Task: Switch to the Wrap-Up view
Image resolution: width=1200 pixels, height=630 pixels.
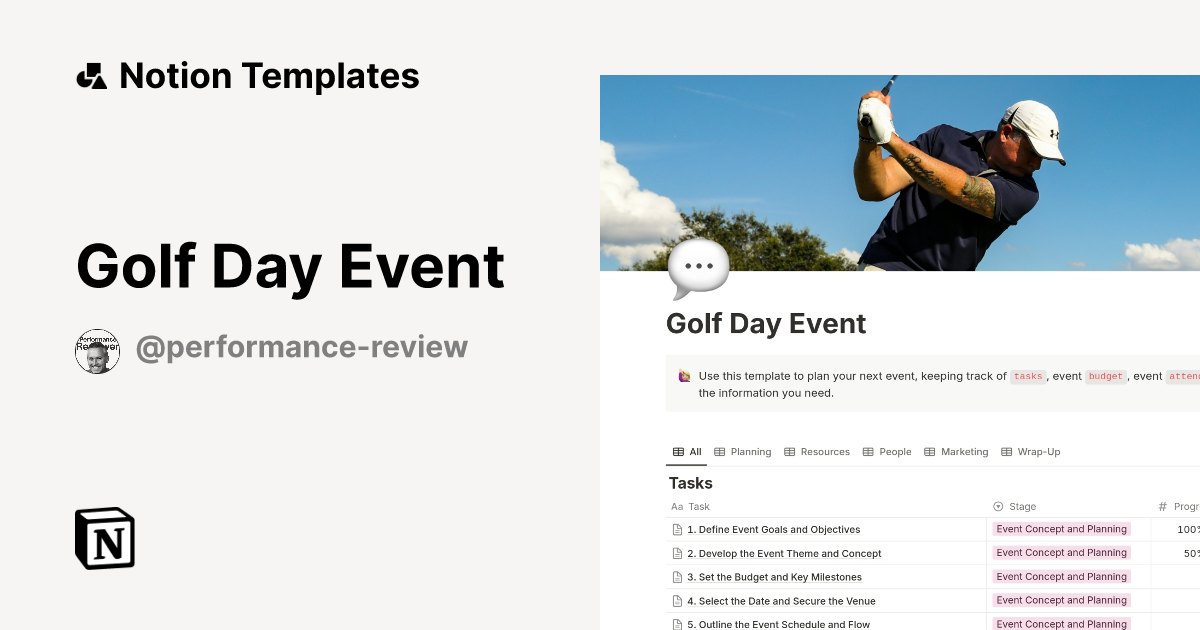Action: pos(1030,451)
